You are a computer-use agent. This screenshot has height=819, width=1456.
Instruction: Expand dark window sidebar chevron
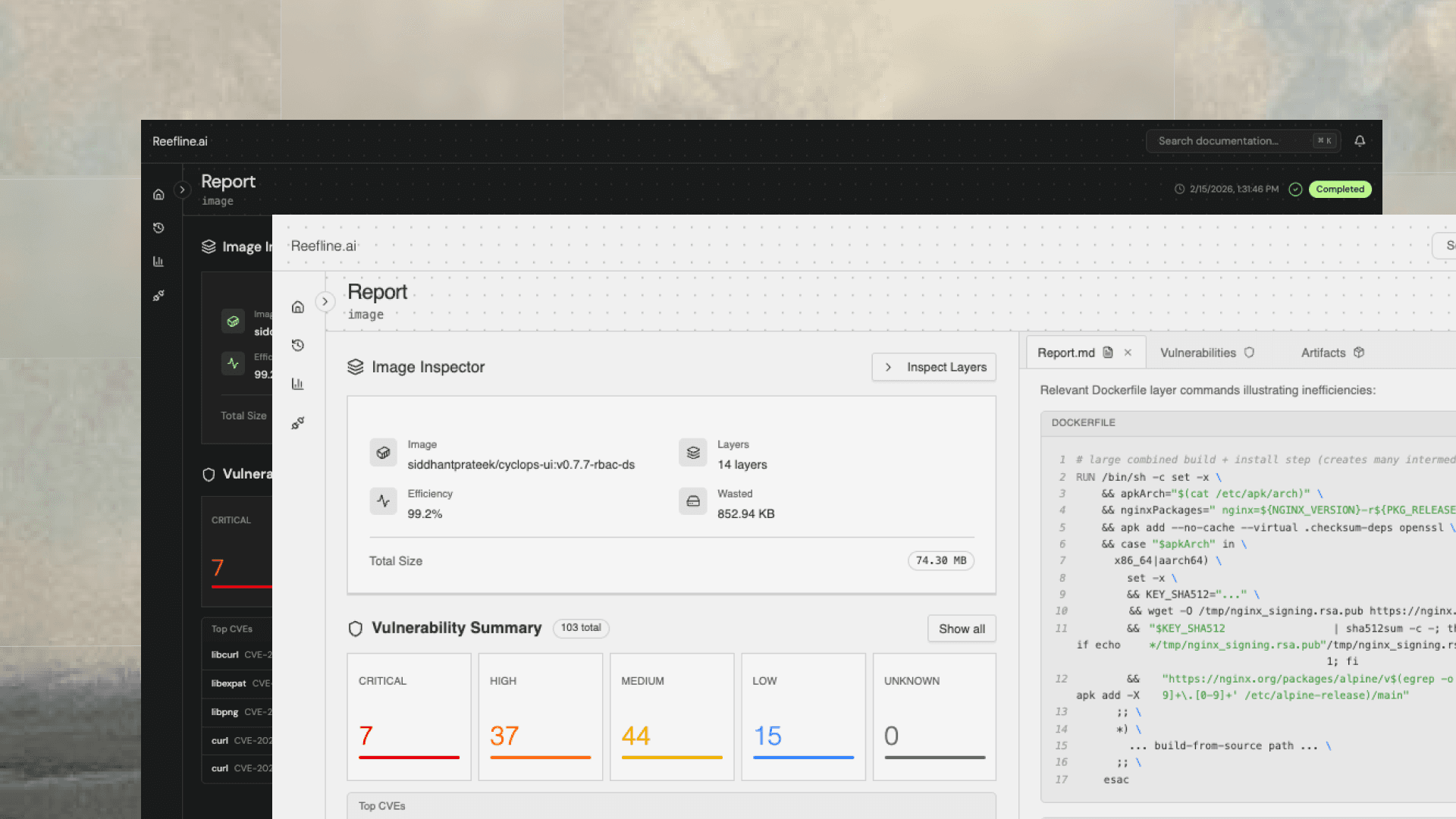(x=182, y=190)
